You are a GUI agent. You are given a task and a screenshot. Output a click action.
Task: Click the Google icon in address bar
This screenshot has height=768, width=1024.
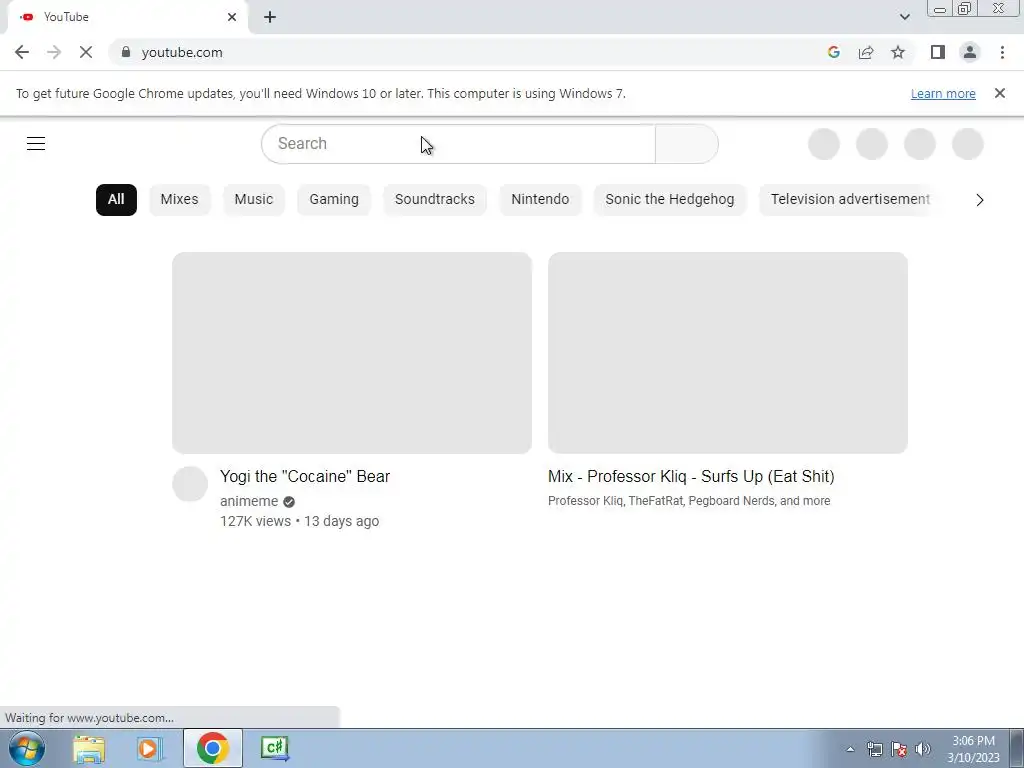point(833,52)
